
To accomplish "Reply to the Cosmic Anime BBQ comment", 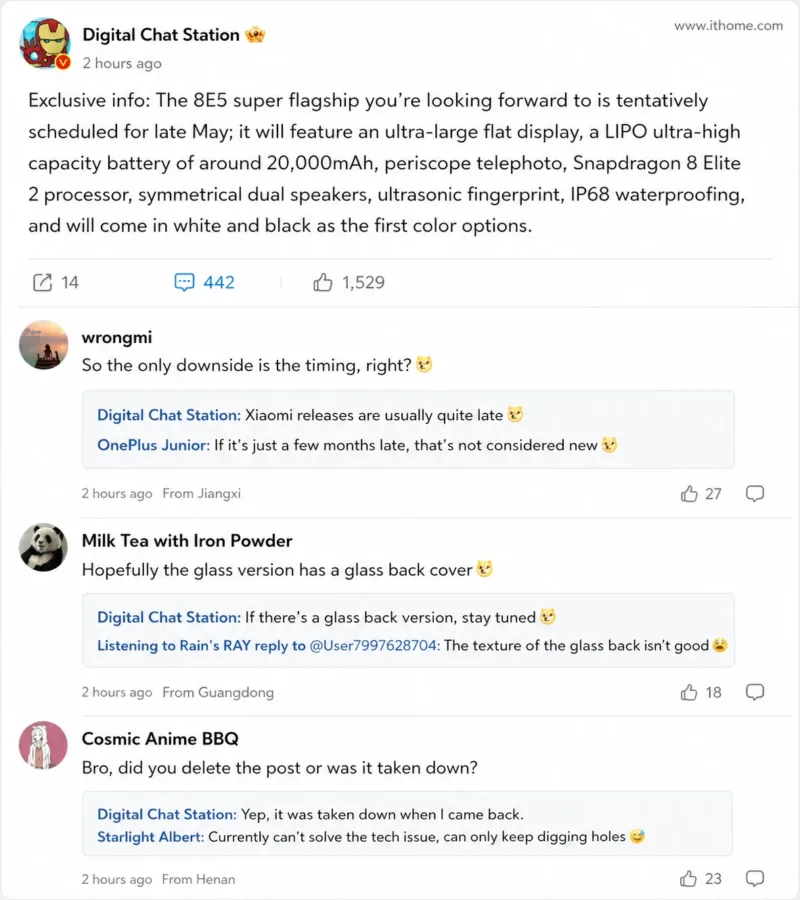I will [x=756, y=879].
